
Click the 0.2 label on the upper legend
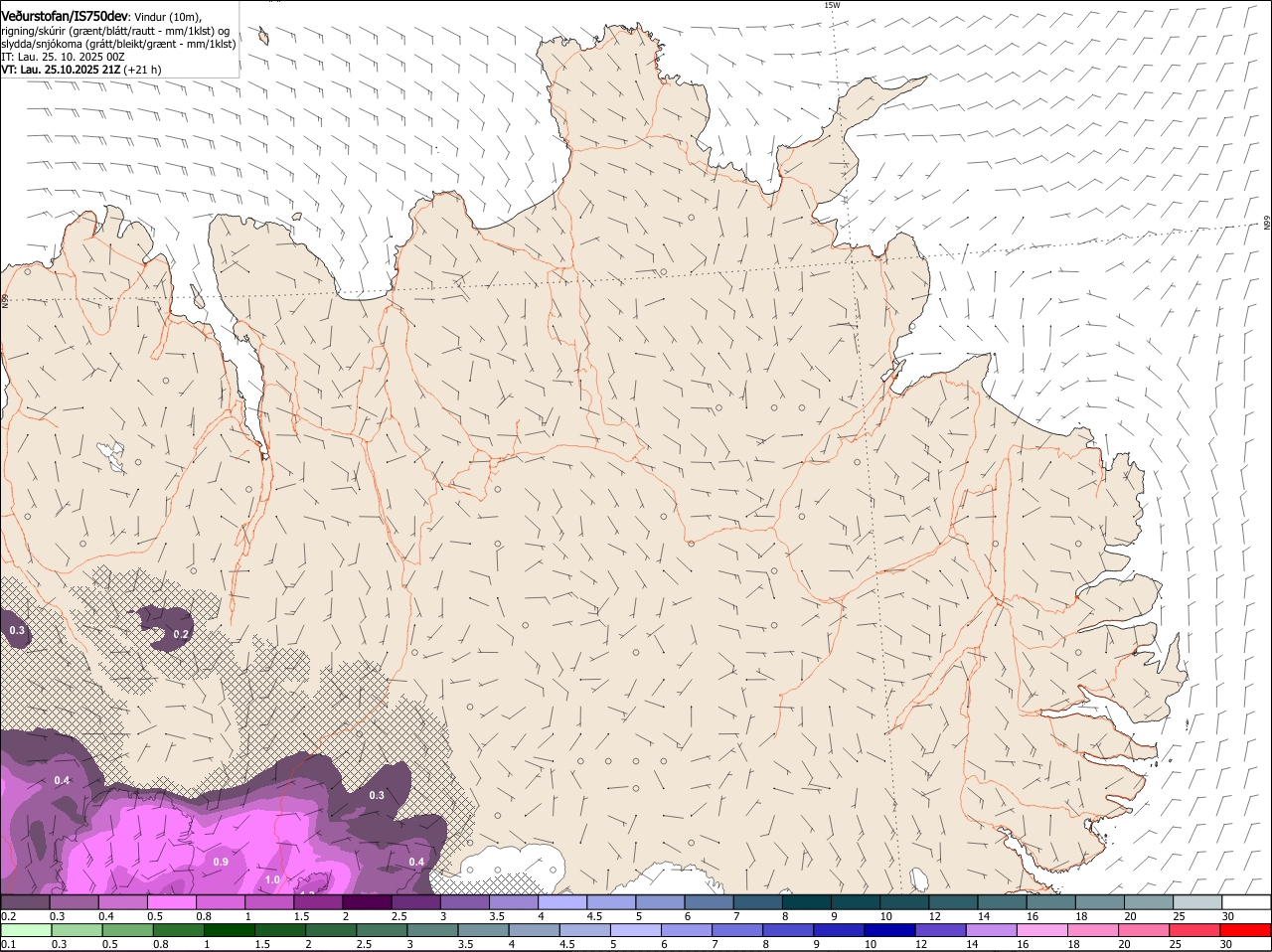point(8,916)
